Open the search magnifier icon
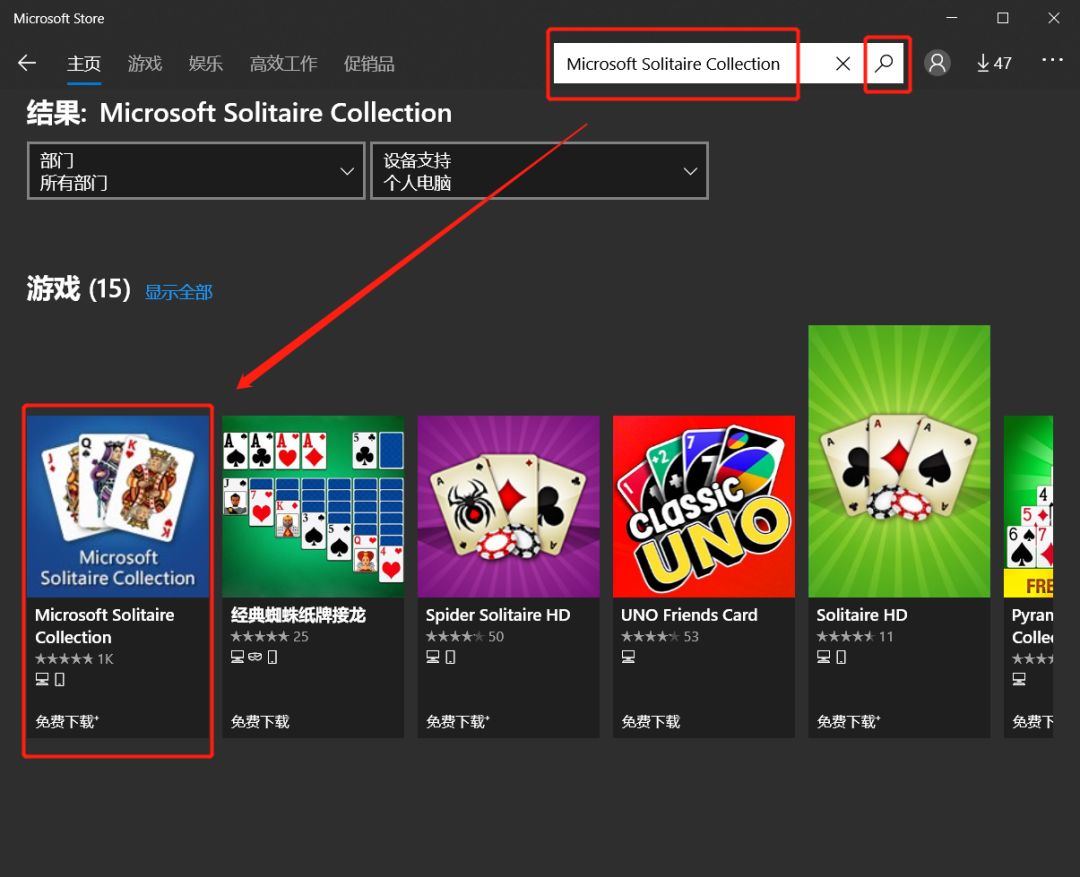Image resolution: width=1080 pixels, height=877 pixels. 886,63
